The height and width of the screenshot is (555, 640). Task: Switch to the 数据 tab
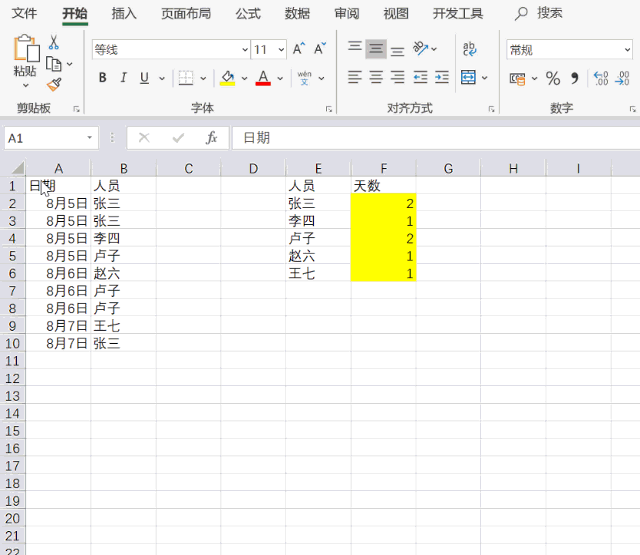297,13
